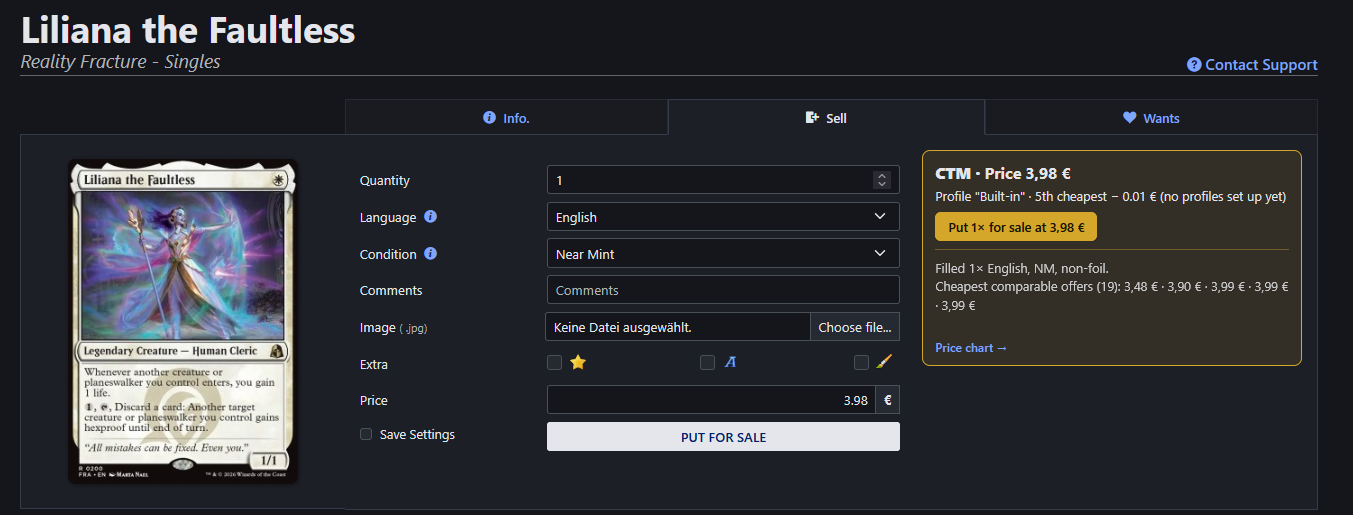Click the PUT FOR SALE button
The image size is (1353, 515).
coord(723,437)
